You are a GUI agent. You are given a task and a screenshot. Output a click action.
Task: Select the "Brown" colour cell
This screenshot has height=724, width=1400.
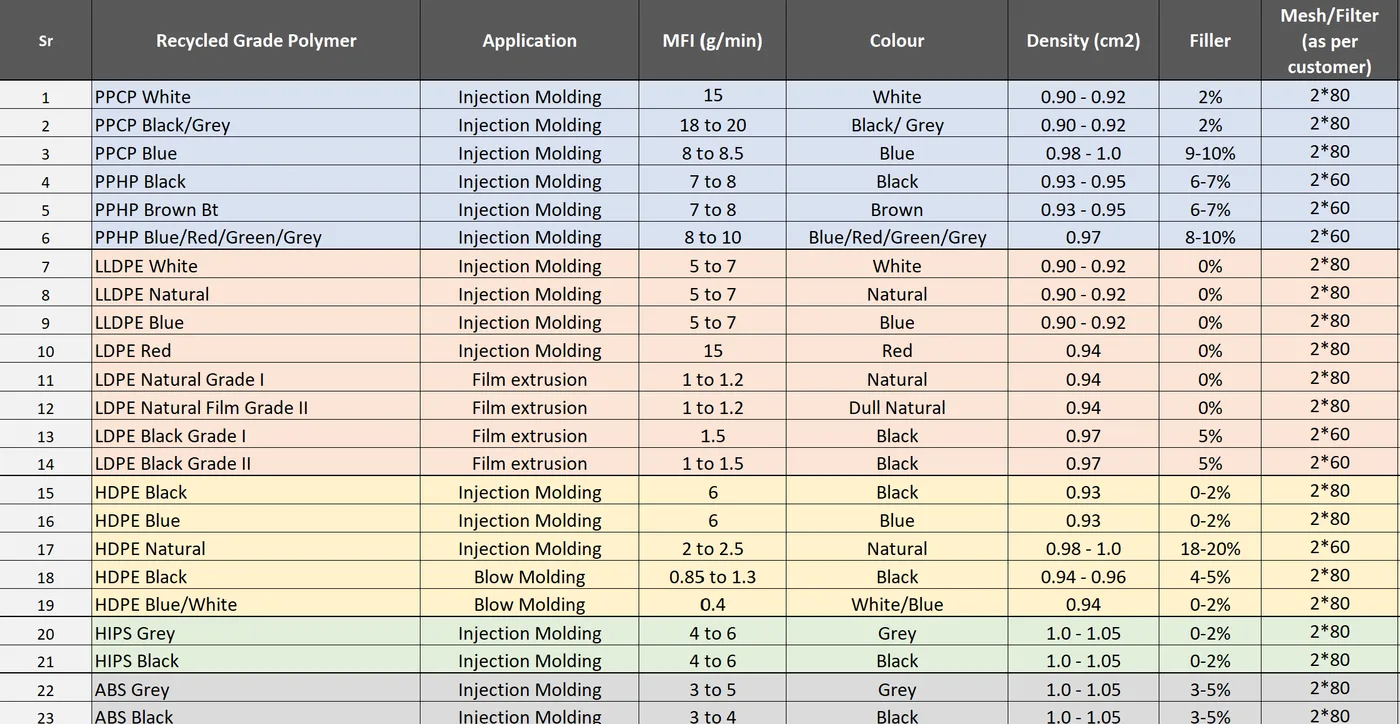pos(897,210)
